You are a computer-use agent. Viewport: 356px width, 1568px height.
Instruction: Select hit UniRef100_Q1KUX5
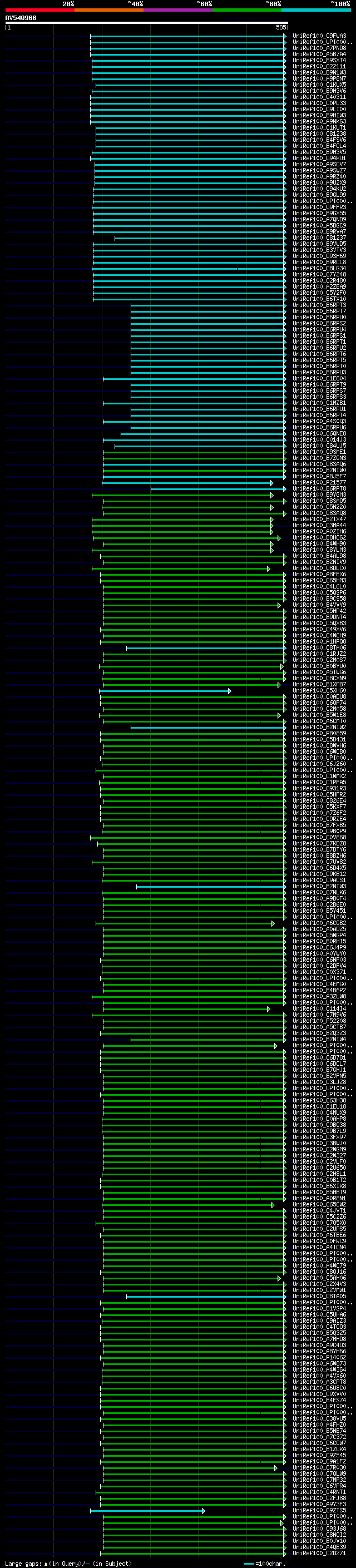pos(319,85)
